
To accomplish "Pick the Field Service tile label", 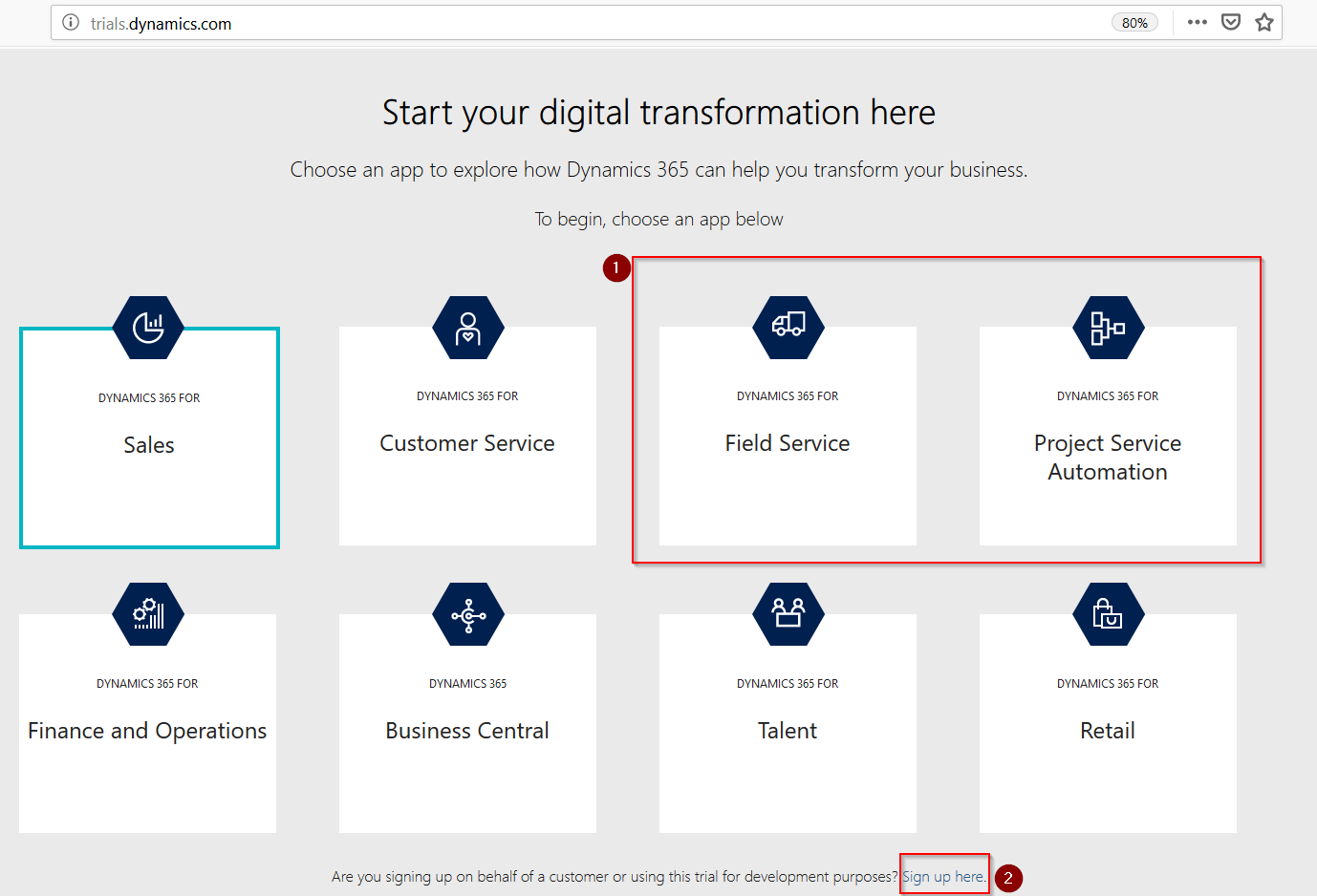I will 788,443.
